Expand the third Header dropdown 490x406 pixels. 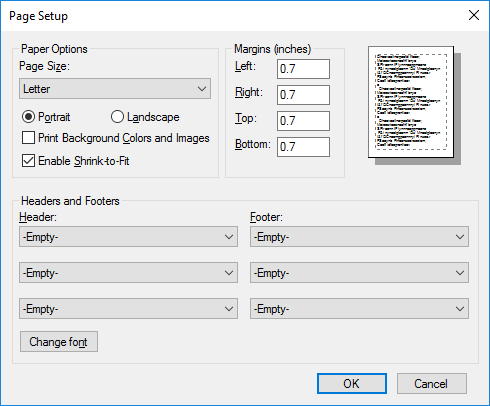coord(128,309)
